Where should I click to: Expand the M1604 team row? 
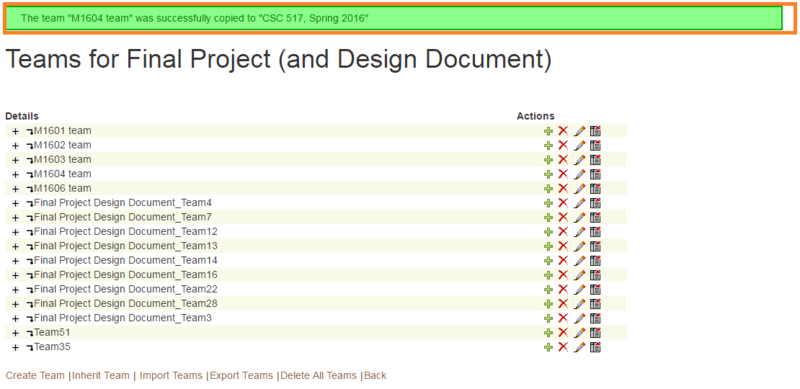tap(15, 175)
